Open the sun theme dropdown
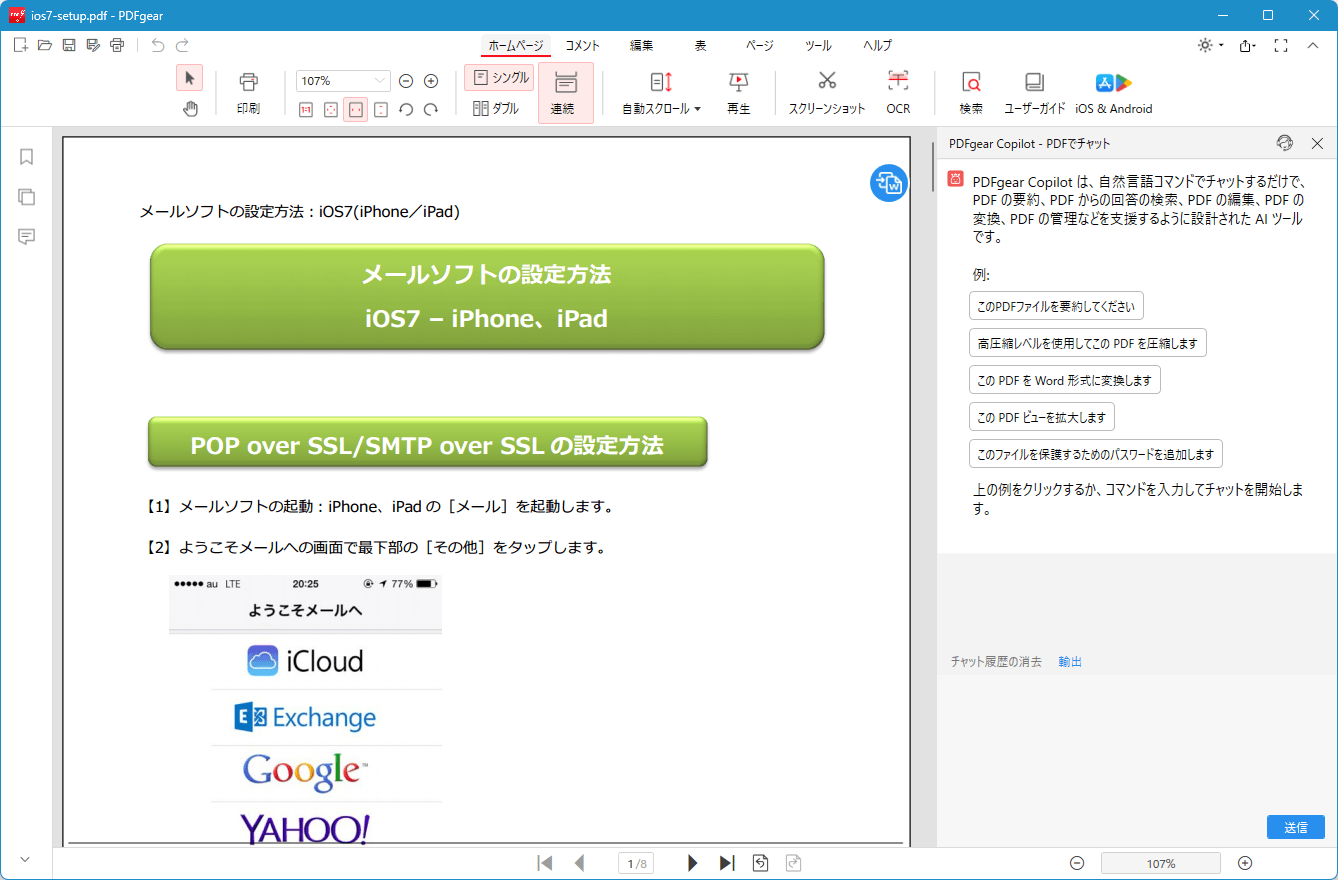1338x880 pixels. (x=1210, y=45)
